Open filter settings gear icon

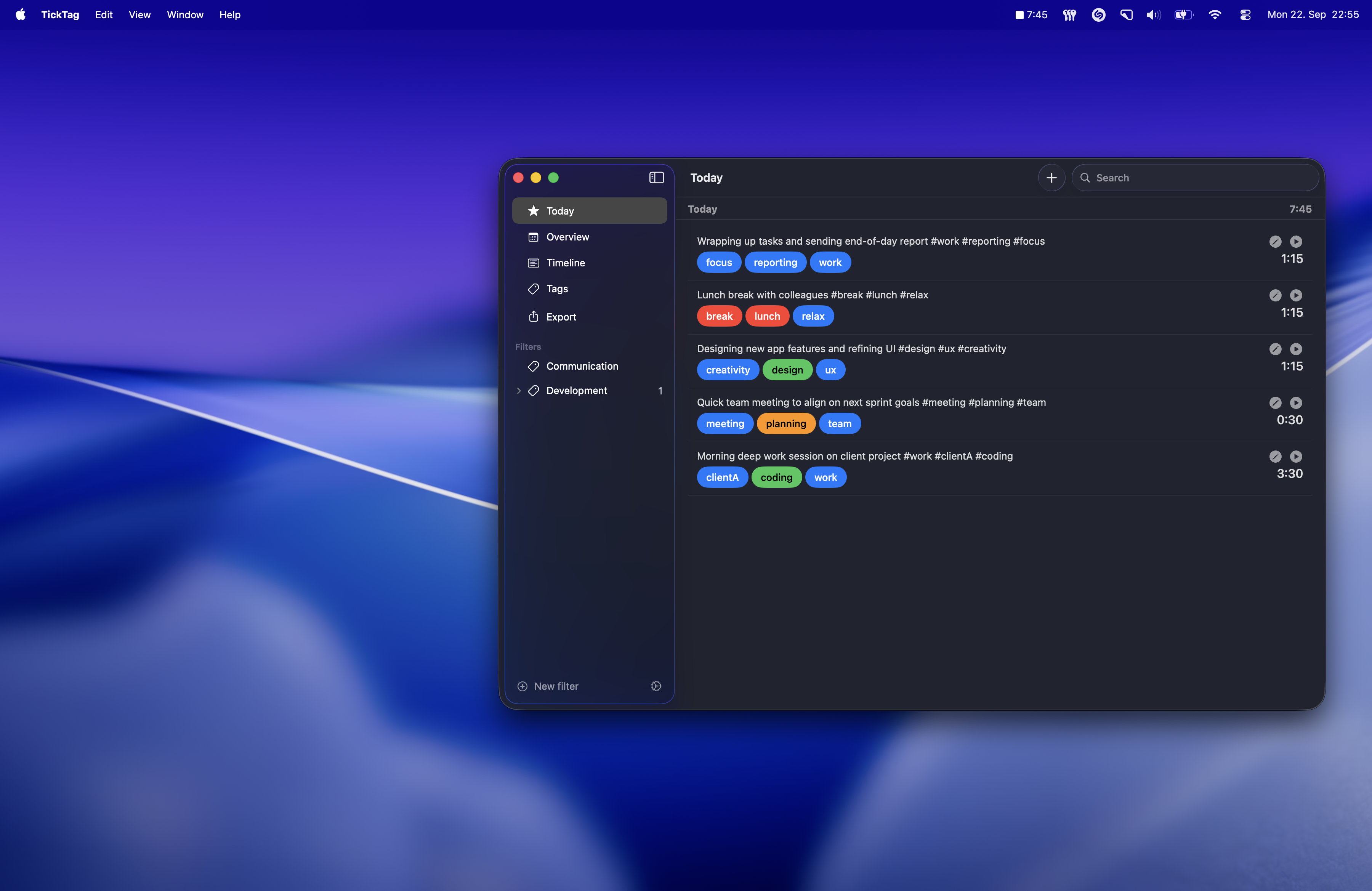pos(656,686)
